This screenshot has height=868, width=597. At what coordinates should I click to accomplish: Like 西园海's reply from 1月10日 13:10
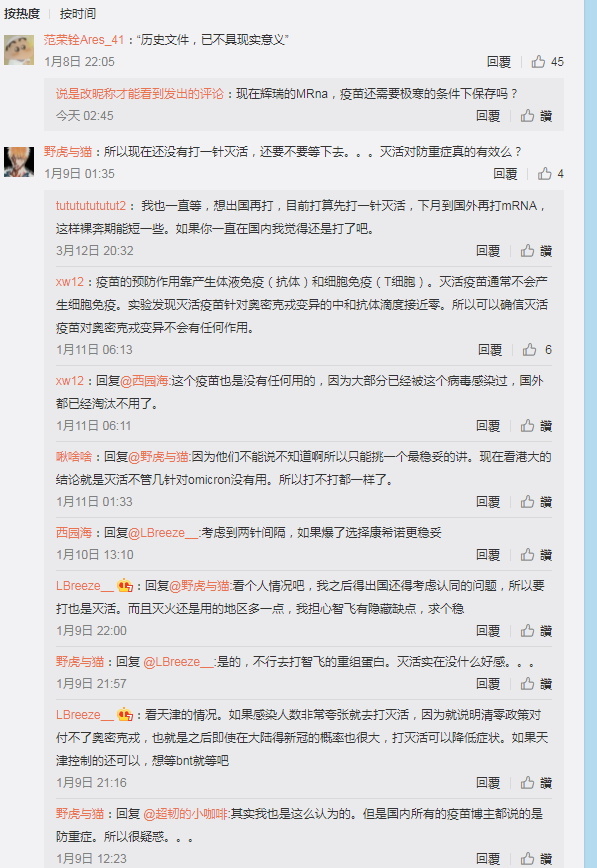click(536, 555)
